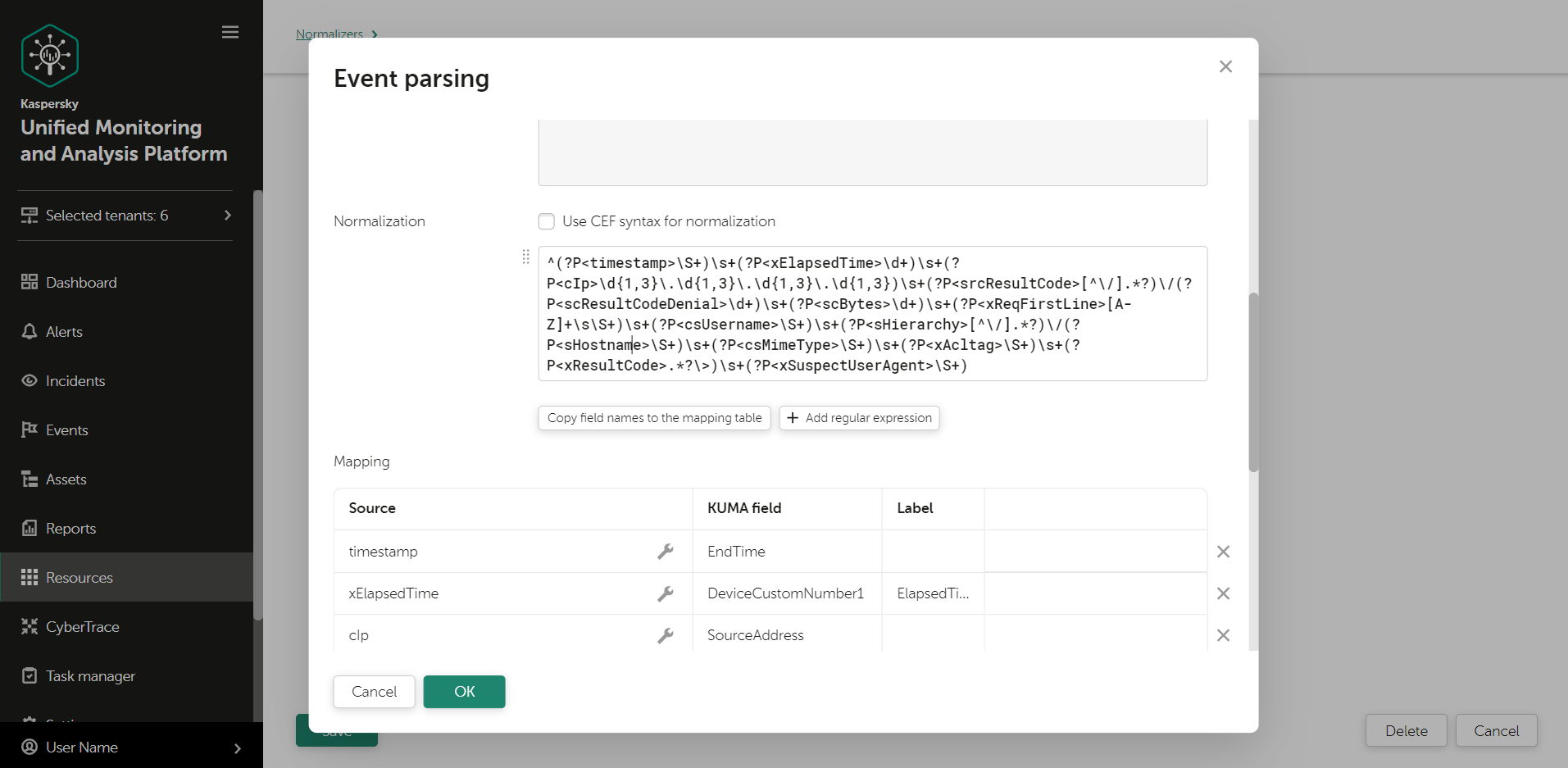Delete the xElapsedTime mapping row

(1223, 593)
